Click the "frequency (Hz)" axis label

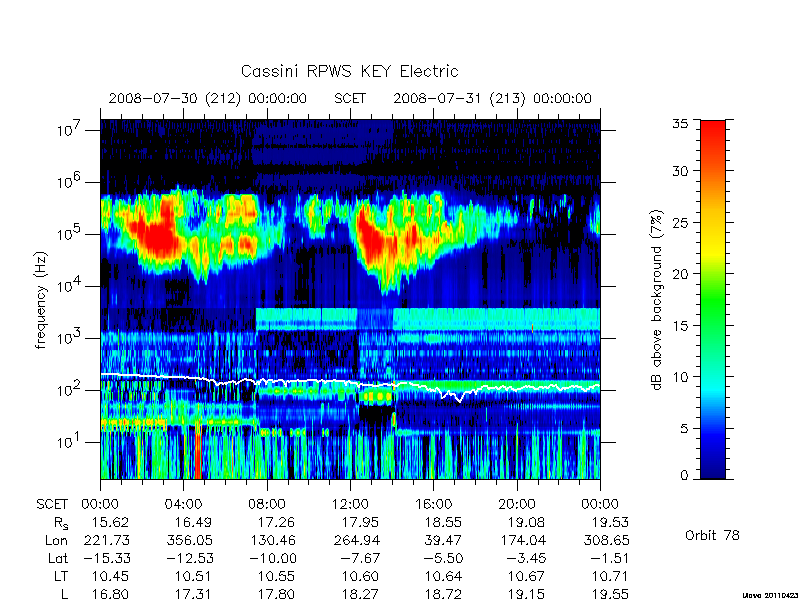(41, 300)
